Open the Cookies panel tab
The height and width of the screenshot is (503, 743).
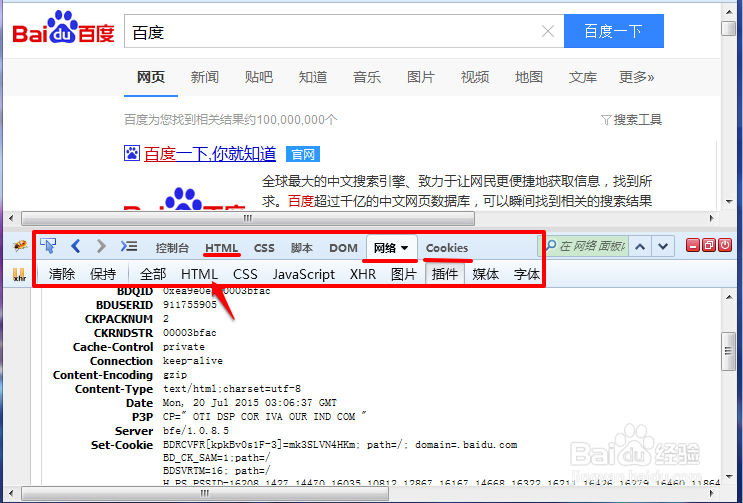[446, 248]
